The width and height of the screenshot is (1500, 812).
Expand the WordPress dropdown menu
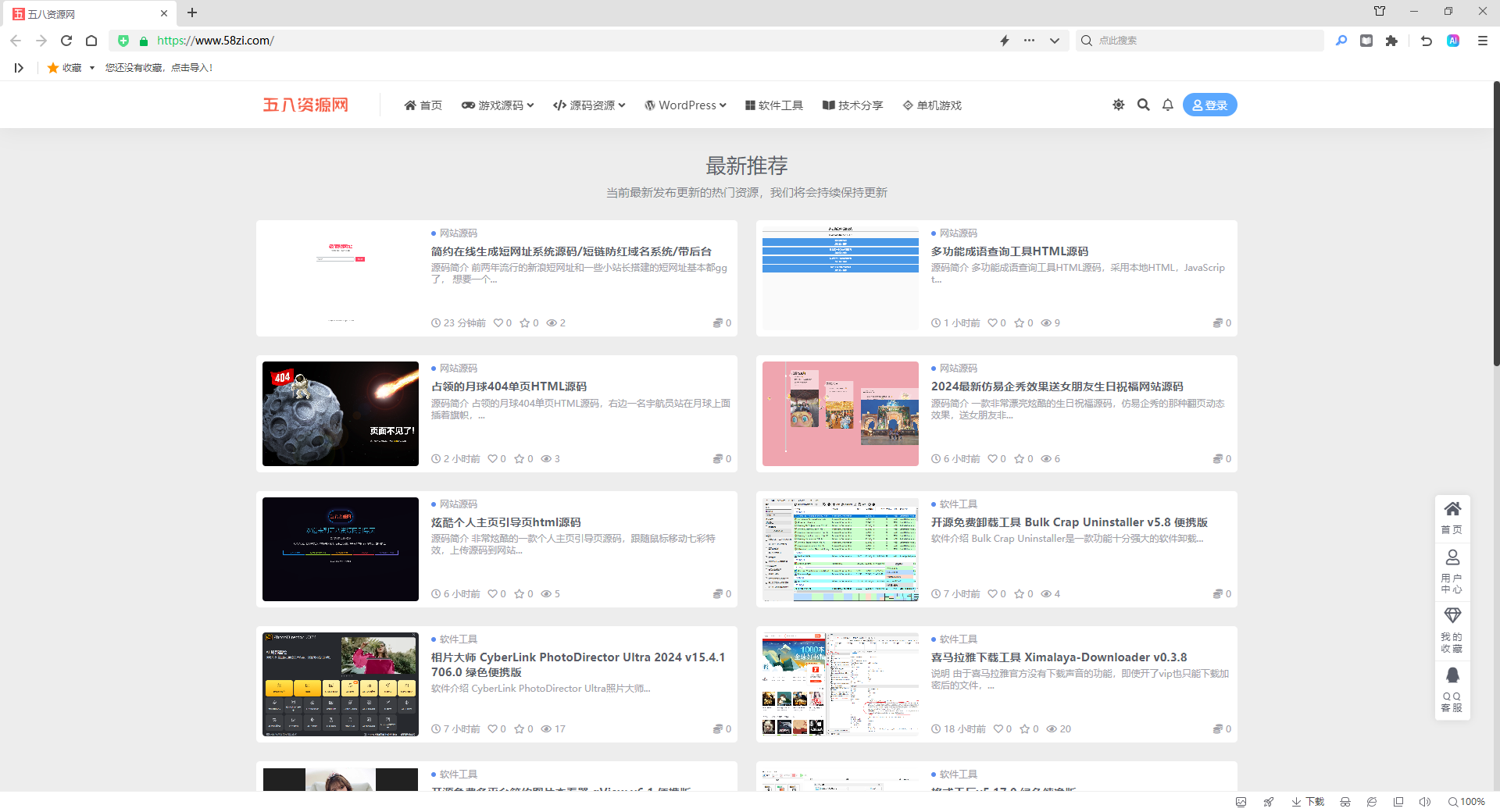[x=685, y=105]
